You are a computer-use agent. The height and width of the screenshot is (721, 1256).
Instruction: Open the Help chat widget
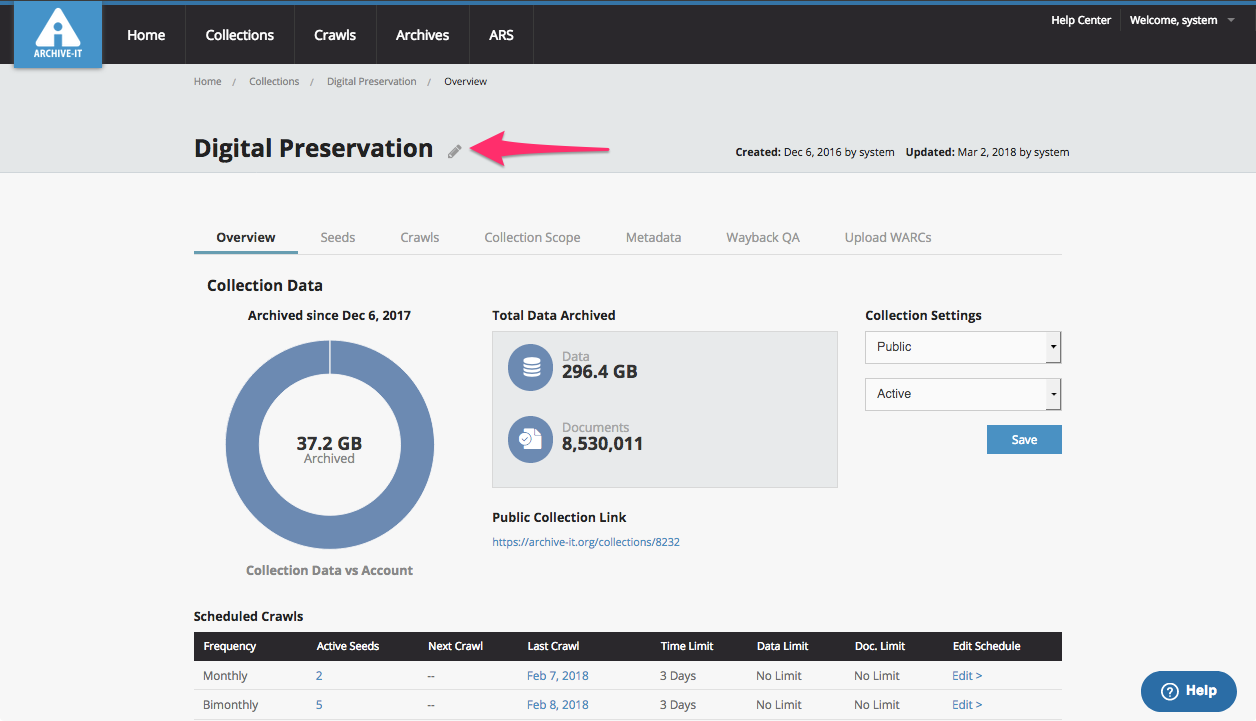(x=1188, y=691)
